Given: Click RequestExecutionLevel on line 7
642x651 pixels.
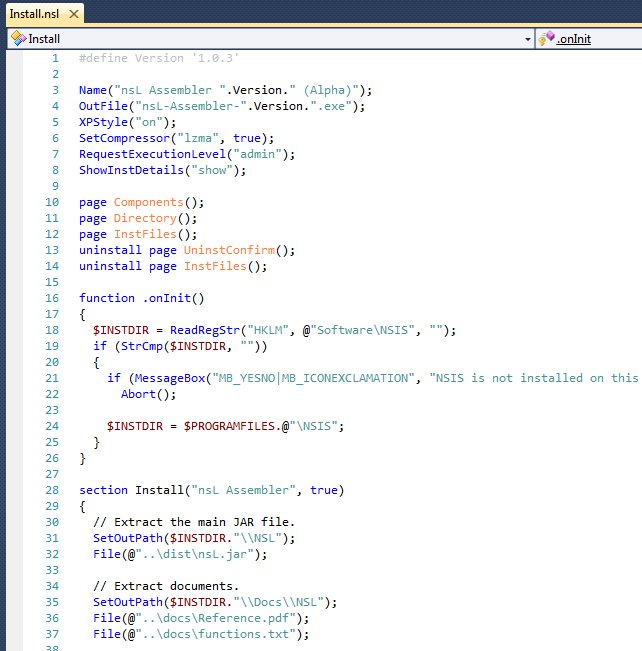Looking at the screenshot, I should (x=152, y=154).
